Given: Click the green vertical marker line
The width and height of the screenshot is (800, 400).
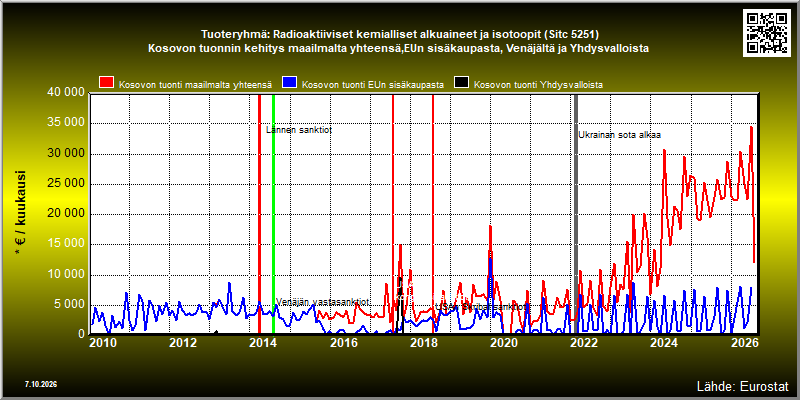Looking at the screenshot, I should click(x=273, y=214).
